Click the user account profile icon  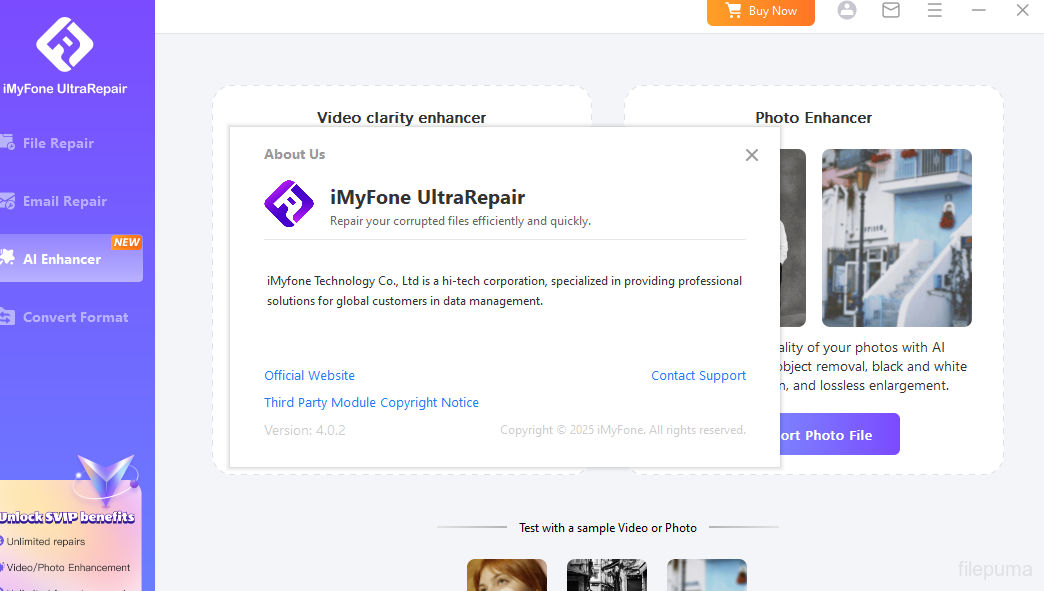point(847,11)
